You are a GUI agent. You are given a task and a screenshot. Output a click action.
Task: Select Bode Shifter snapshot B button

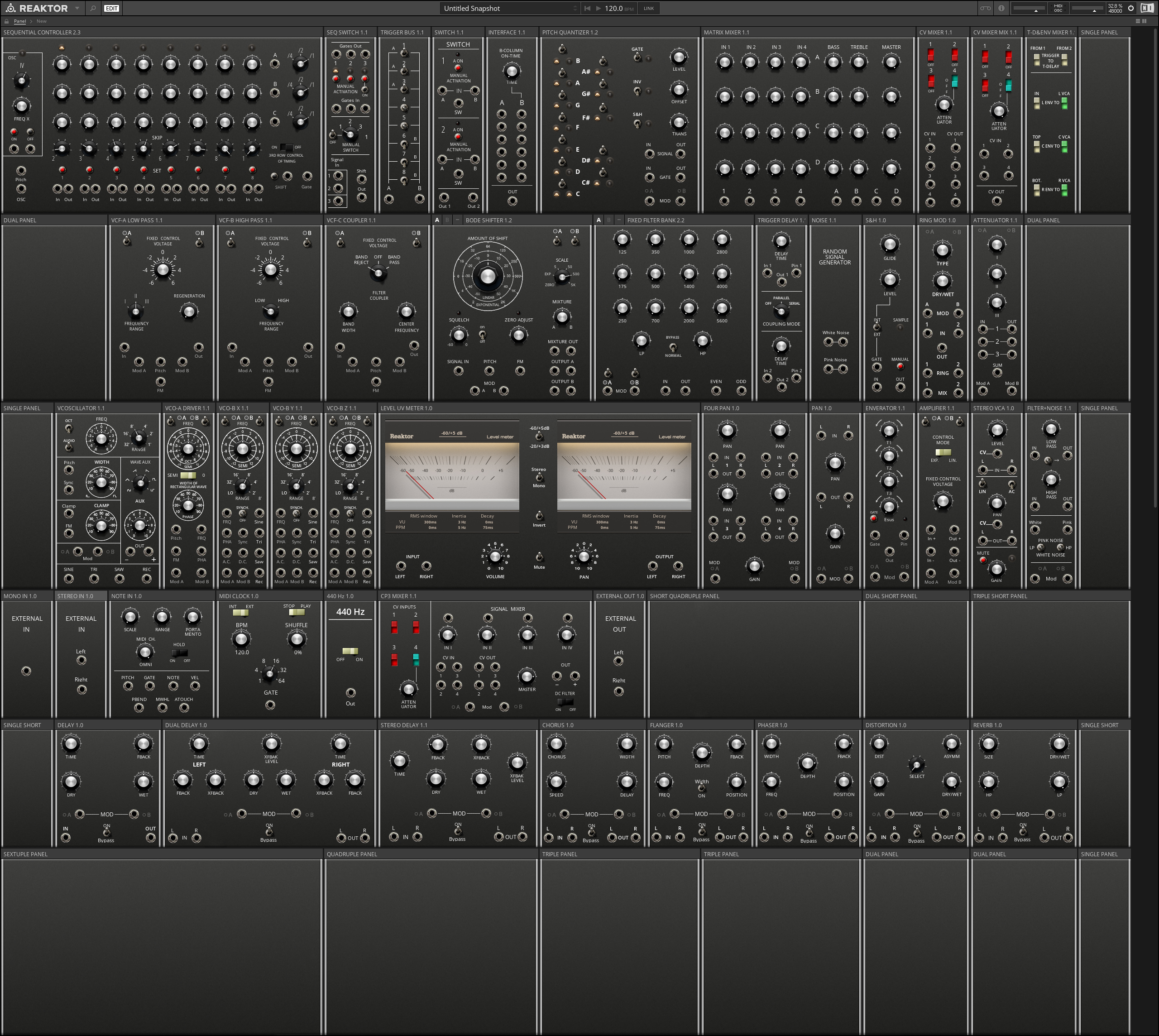[x=447, y=221]
